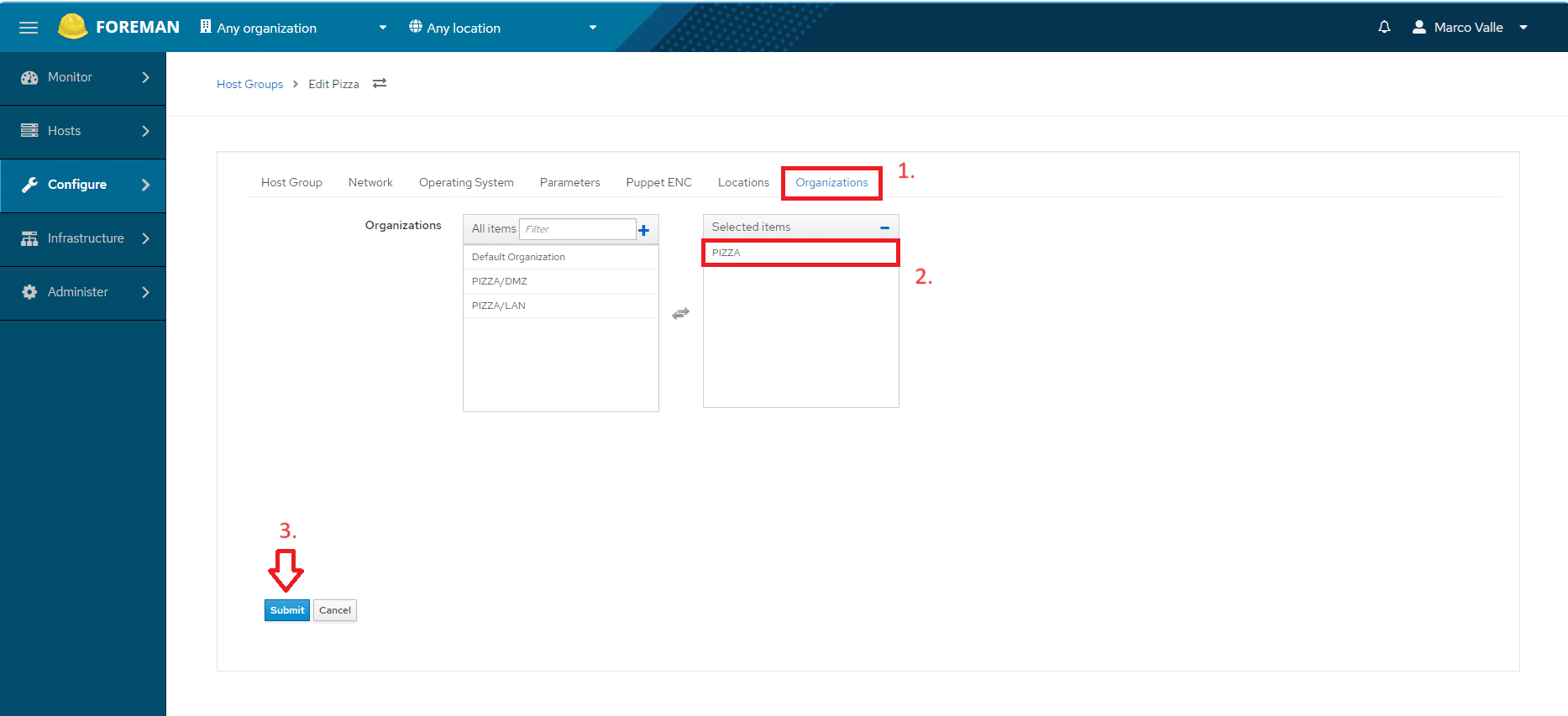Expand the Infrastructure menu chevron
The height and width of the screenshot is (716, 1568).
click(x=145, y=238)
